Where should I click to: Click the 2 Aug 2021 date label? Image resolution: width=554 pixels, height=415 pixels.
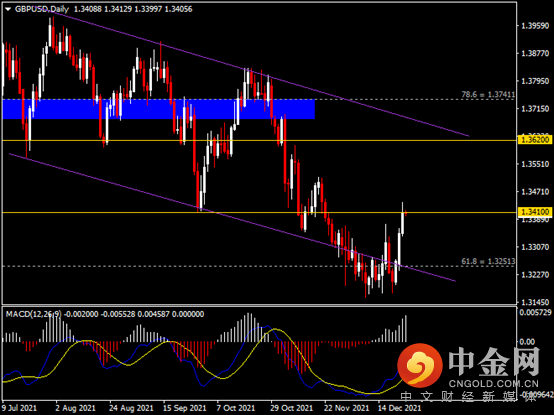(x=75, y=408)
